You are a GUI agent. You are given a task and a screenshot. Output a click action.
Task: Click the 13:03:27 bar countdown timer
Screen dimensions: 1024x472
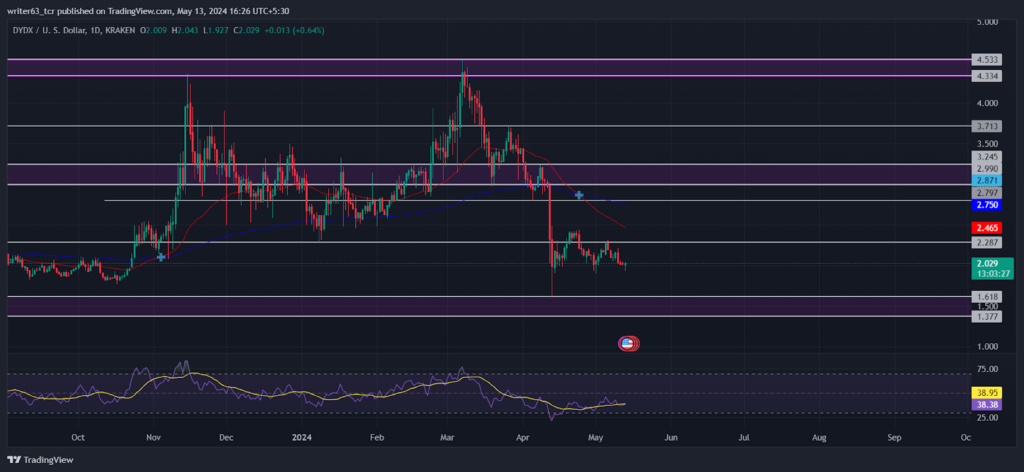(992, 274)
